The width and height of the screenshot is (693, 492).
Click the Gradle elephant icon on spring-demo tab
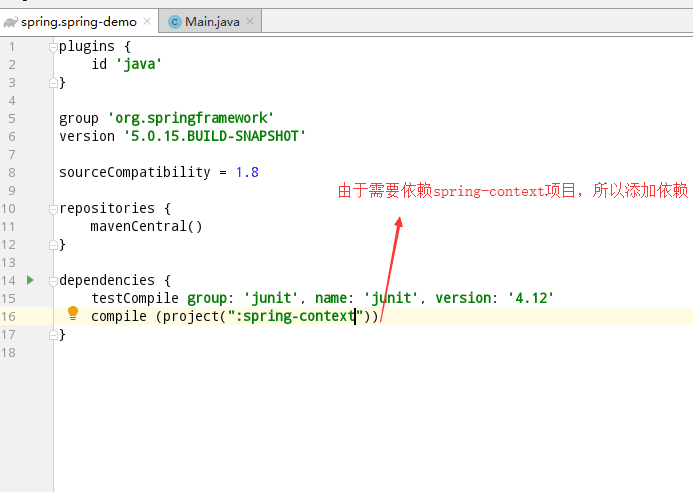(11, 22)
